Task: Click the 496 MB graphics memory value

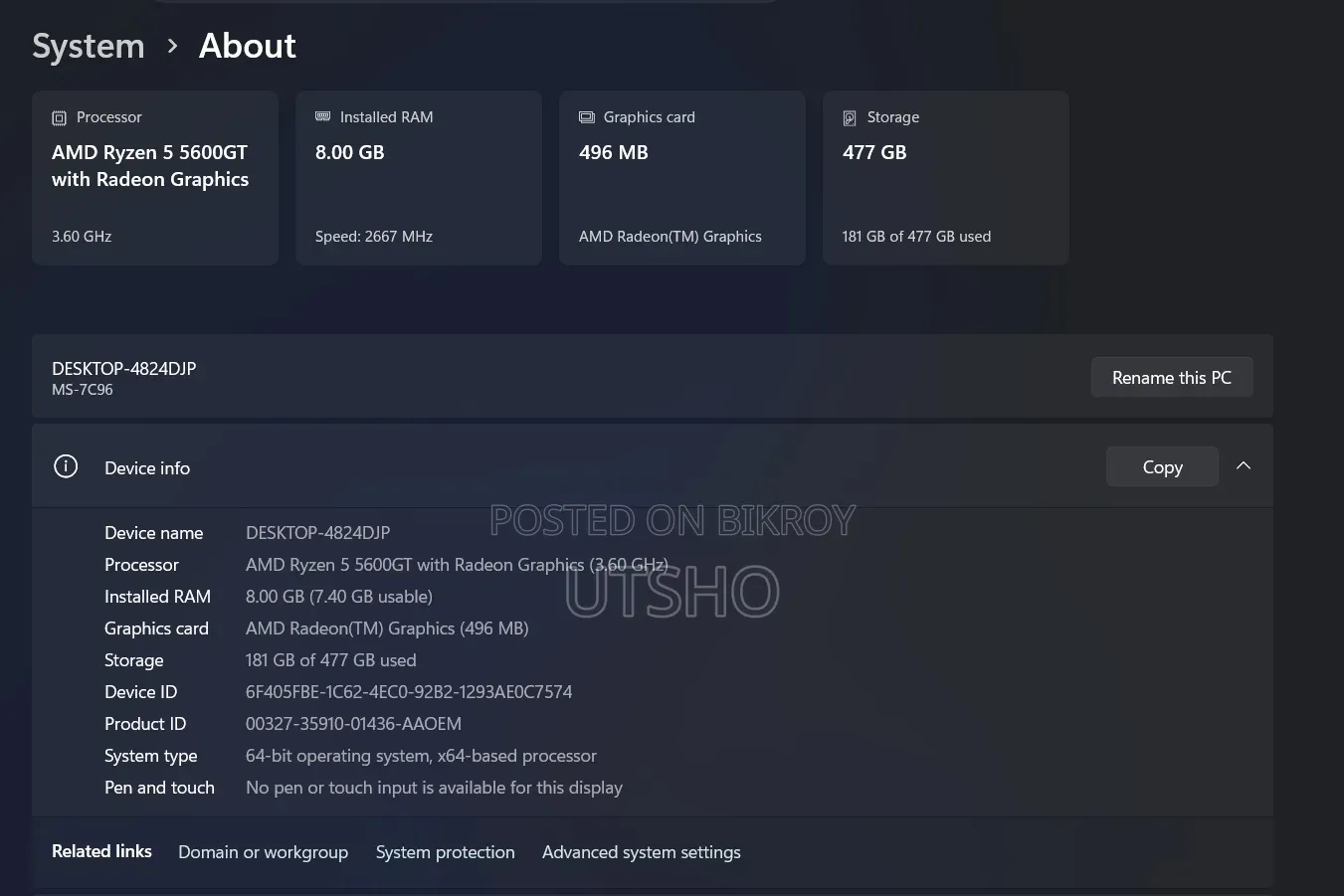Action: (614, 152)
